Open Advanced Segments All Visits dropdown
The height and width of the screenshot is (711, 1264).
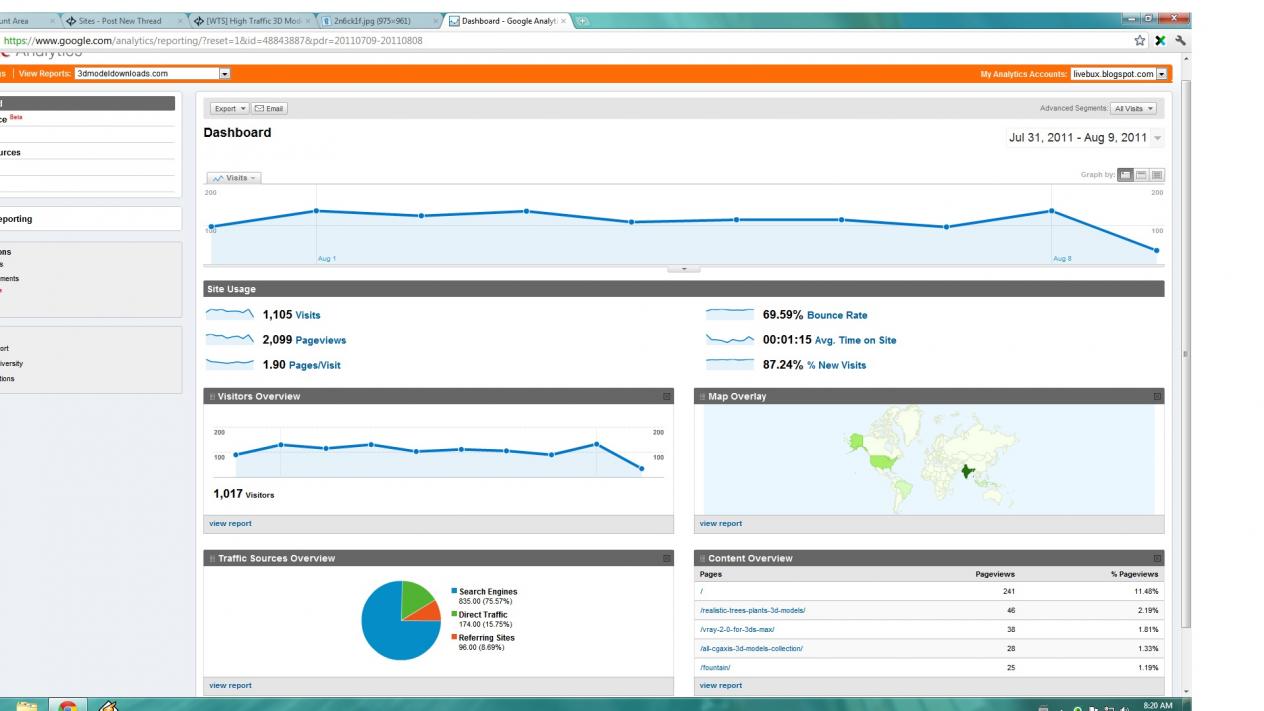point(1134,108)
